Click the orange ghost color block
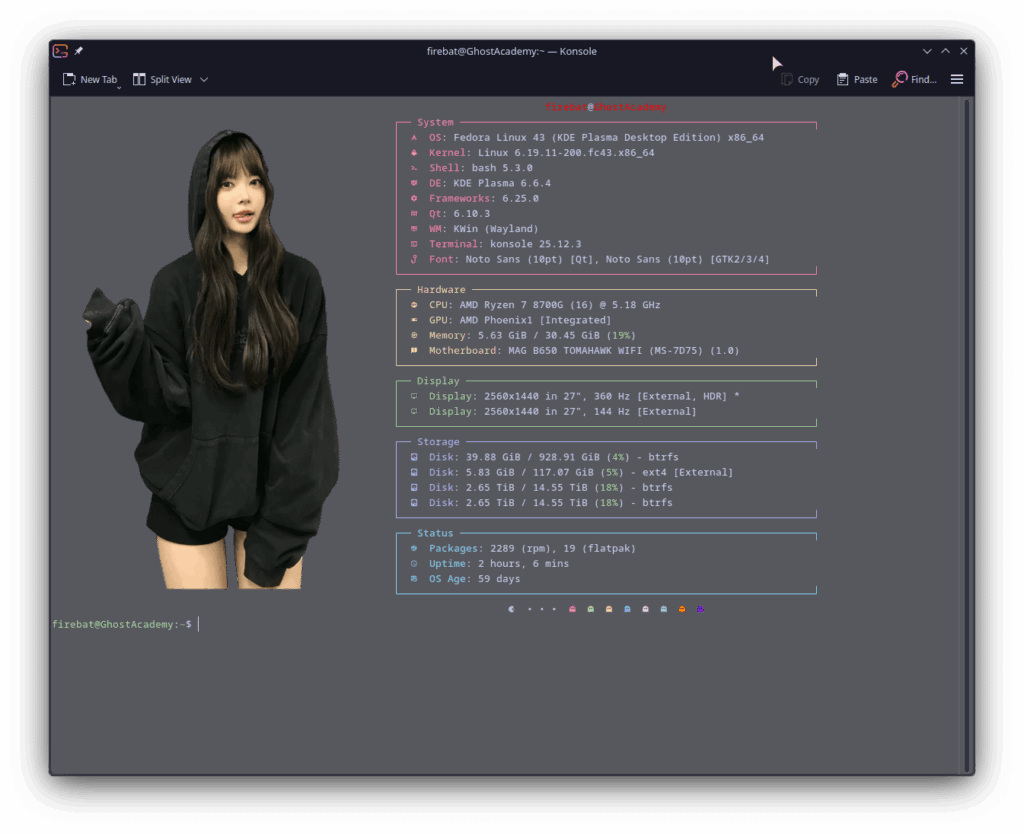 point(682,608)
